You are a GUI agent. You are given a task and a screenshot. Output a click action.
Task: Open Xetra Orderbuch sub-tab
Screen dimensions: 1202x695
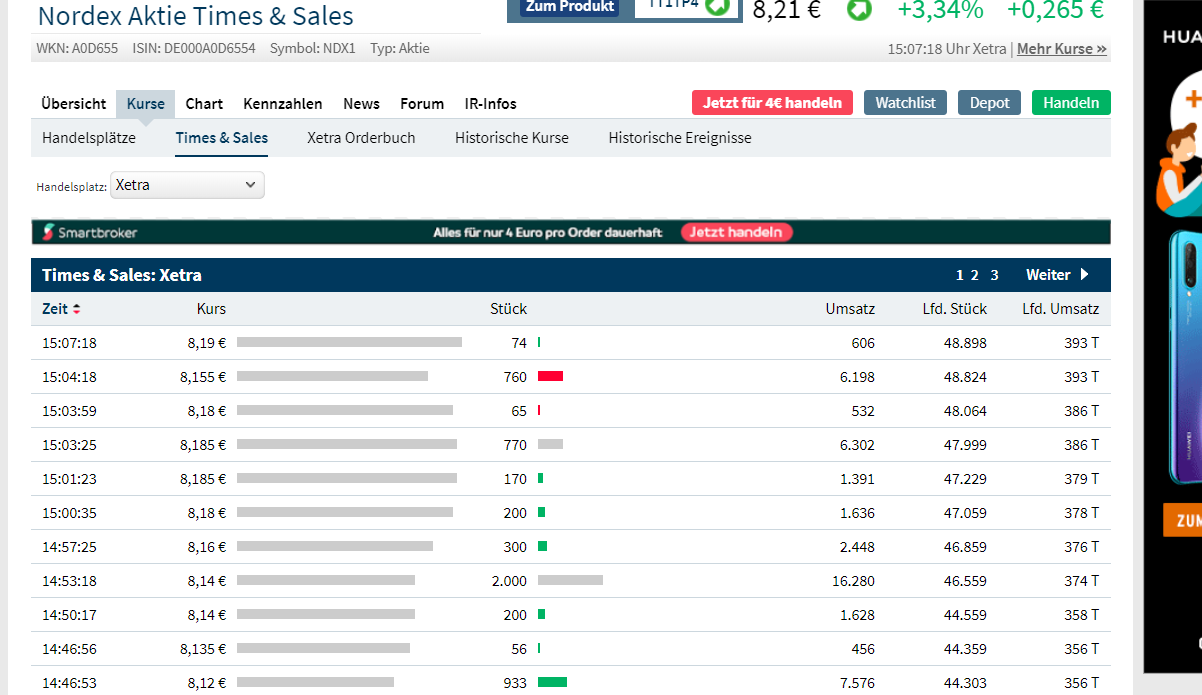tap(361, 138)
